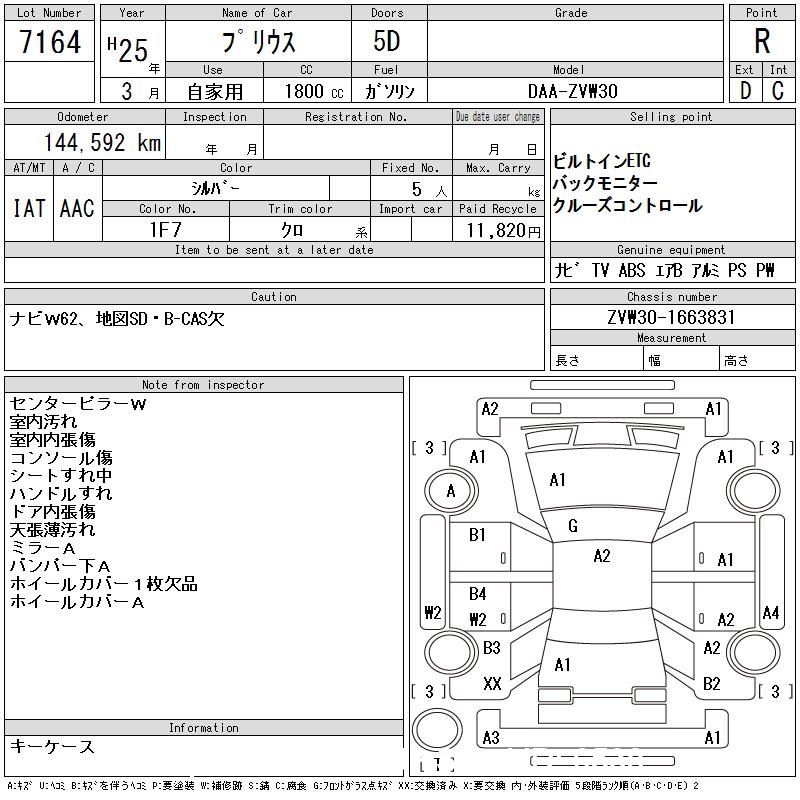Click the odometer reading 144,592 km
The image size is (800, 800).
(x=102, y=142)
